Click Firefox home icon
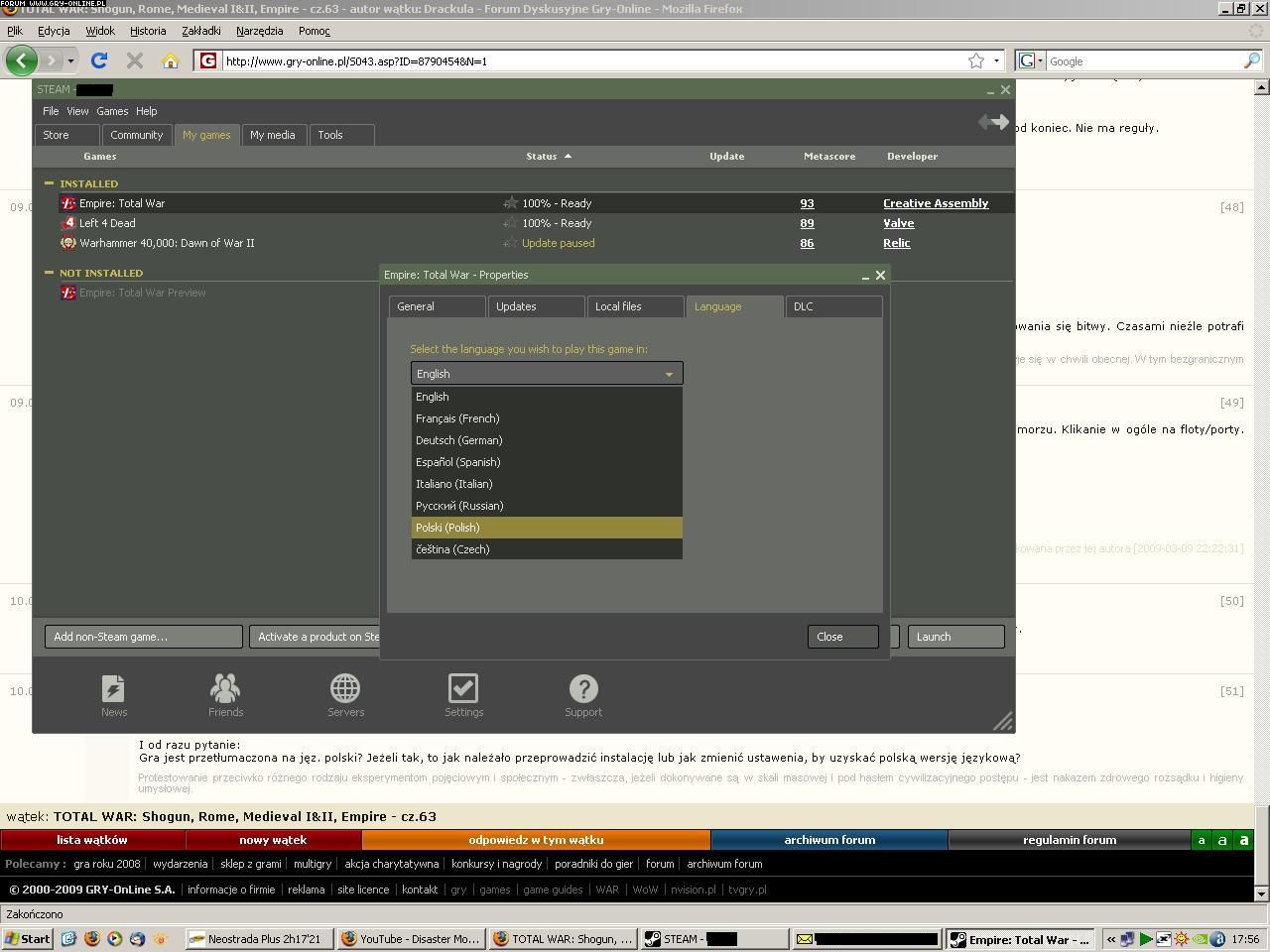The height and width of the screenshot is (952, 1270). tap(171, 60)
